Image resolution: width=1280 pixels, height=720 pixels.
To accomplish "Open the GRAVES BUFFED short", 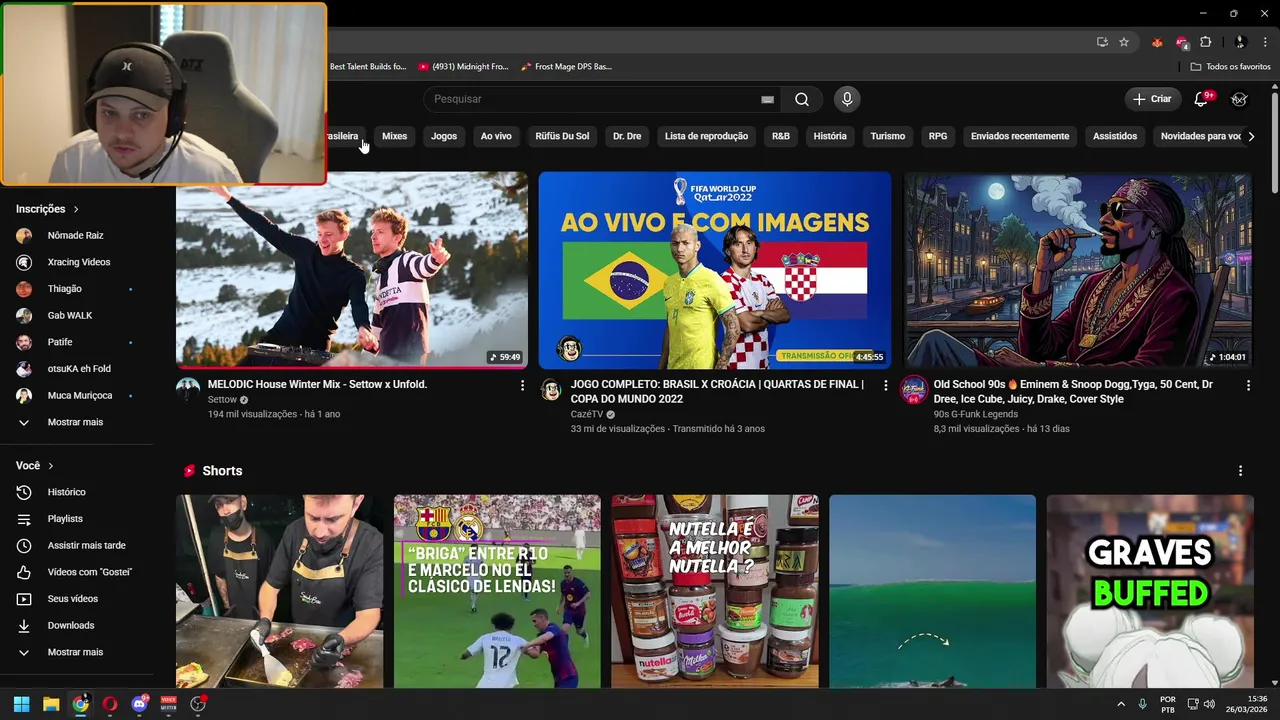I will (x=1150, y=591).
